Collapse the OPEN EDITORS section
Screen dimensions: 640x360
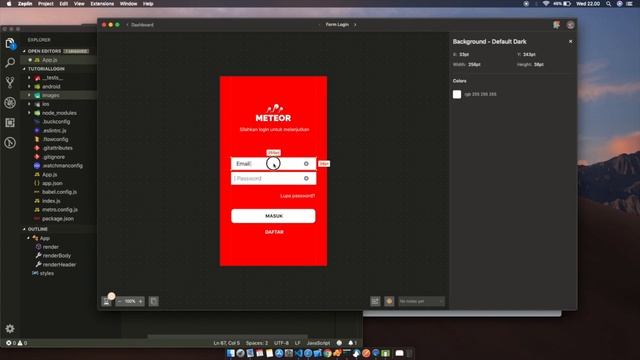click(24, 51)
